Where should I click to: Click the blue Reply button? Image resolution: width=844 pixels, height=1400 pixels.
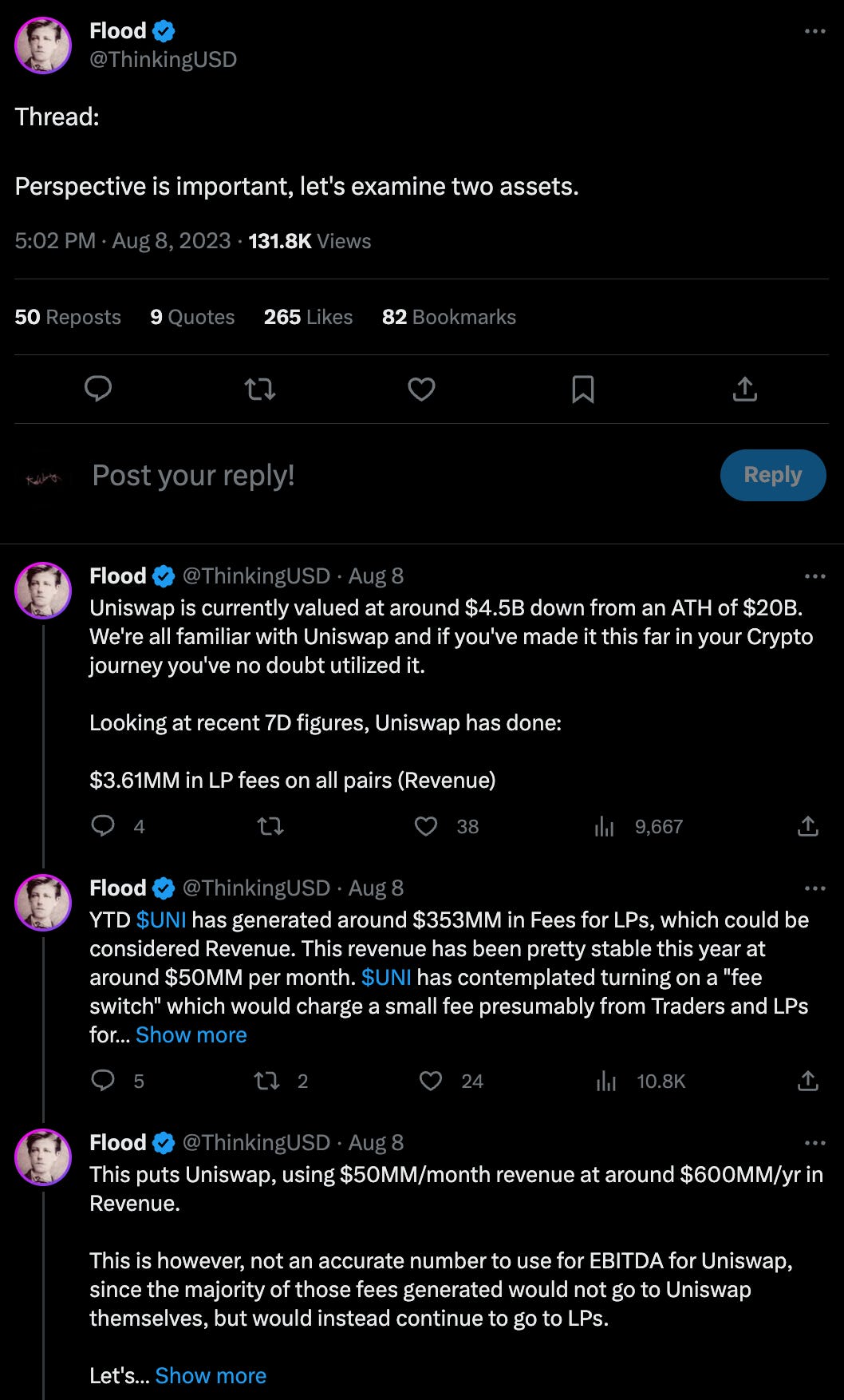click(773, 475)
